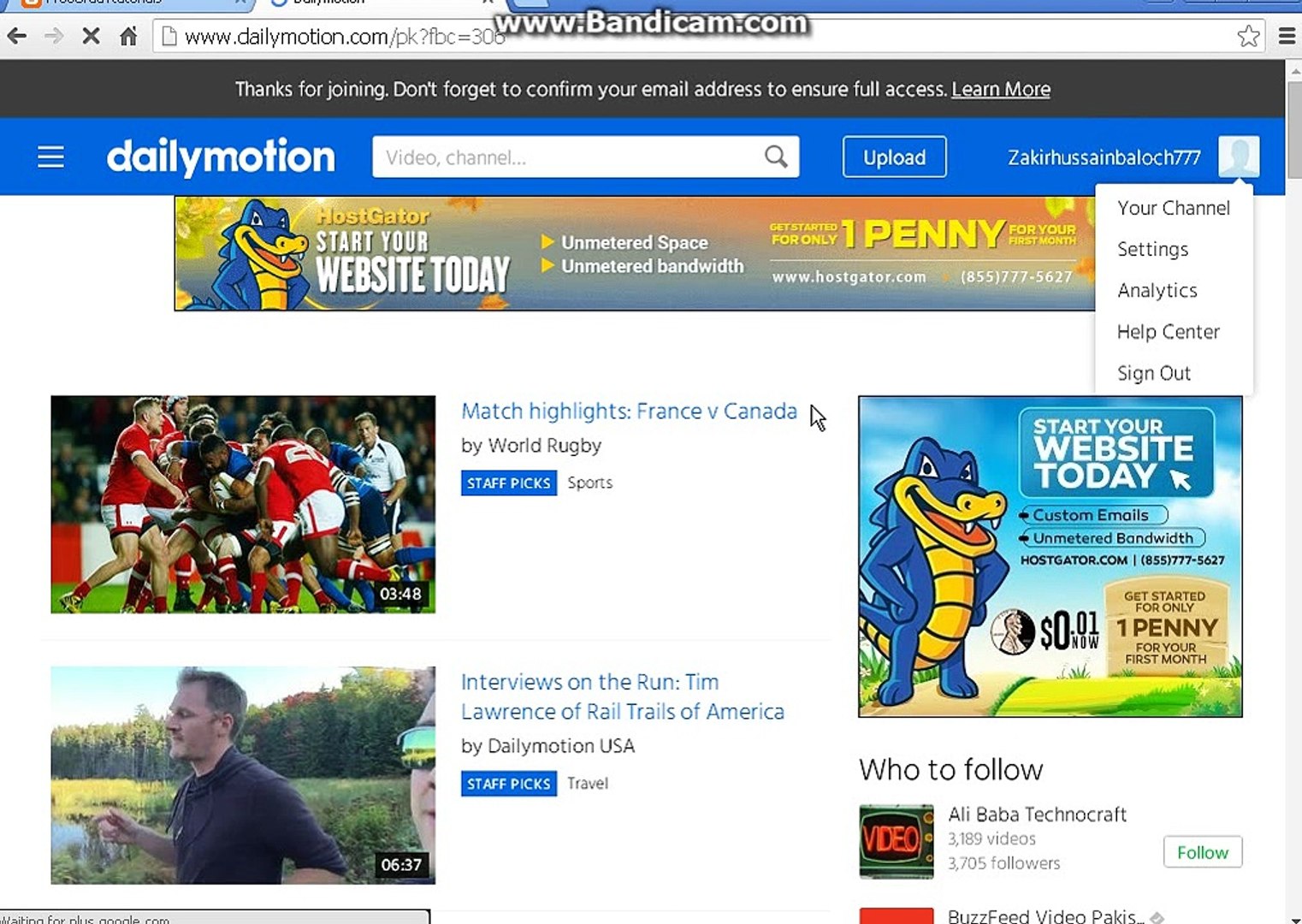Visit the Dailymotion USA channel link
The height and width of the screenshot is (924, 1302).
(560, 746)
